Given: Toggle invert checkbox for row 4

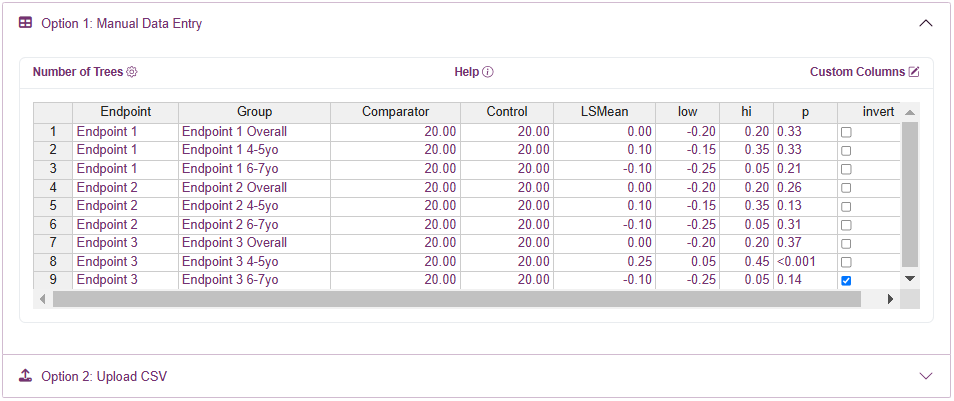Looking at the screenshot, I should point(846,188).
